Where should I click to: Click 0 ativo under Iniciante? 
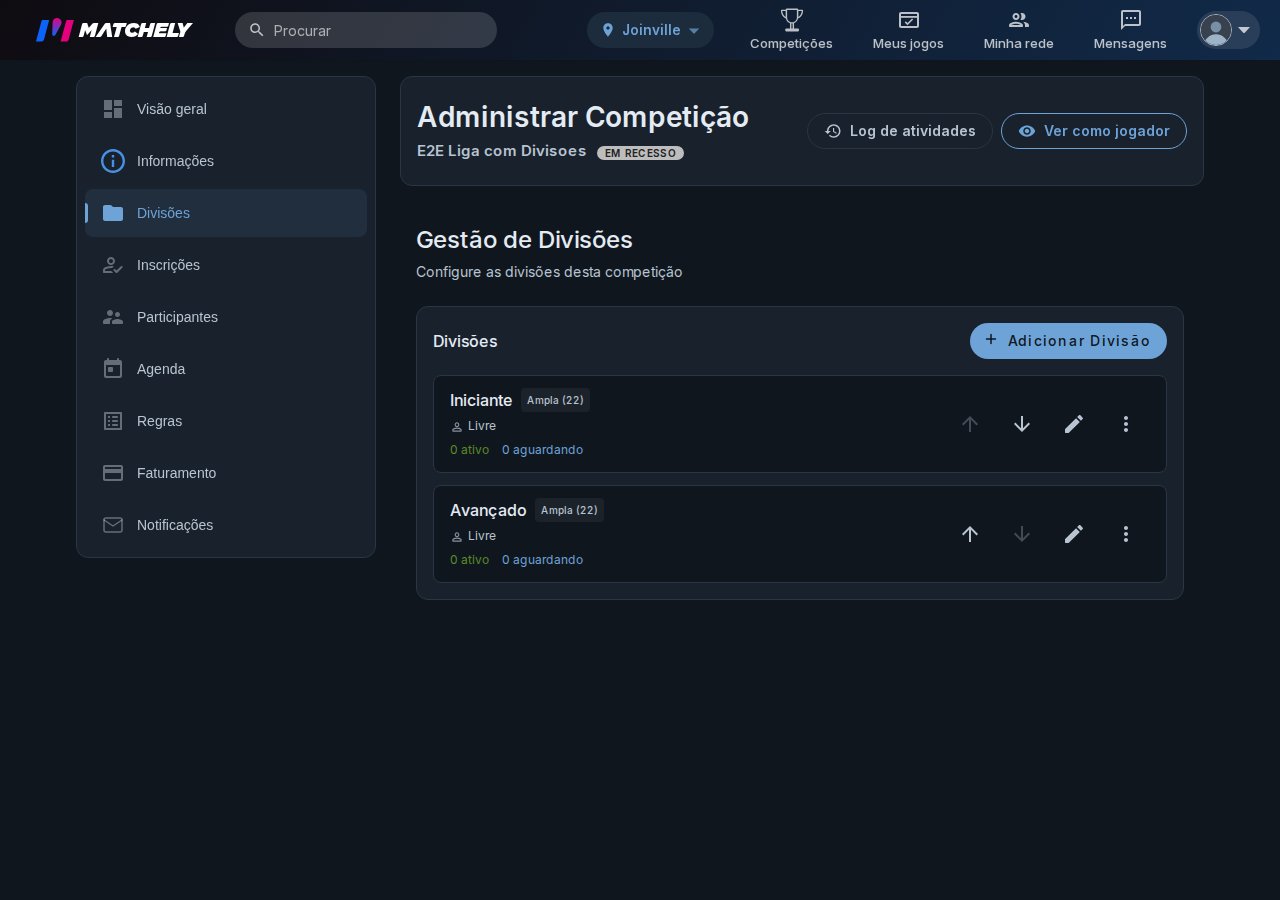click(470, 450)
